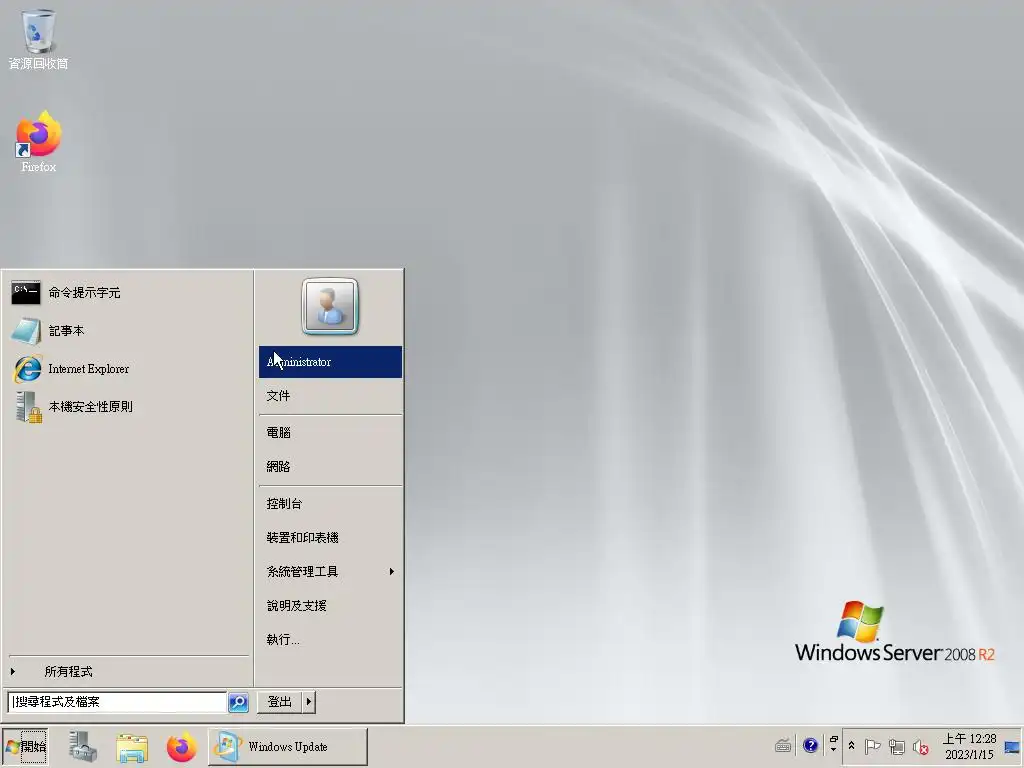1024x768 pixels.
Task: Focus the 搜尋程式及檔案 search box
Action: click(118, 702)
